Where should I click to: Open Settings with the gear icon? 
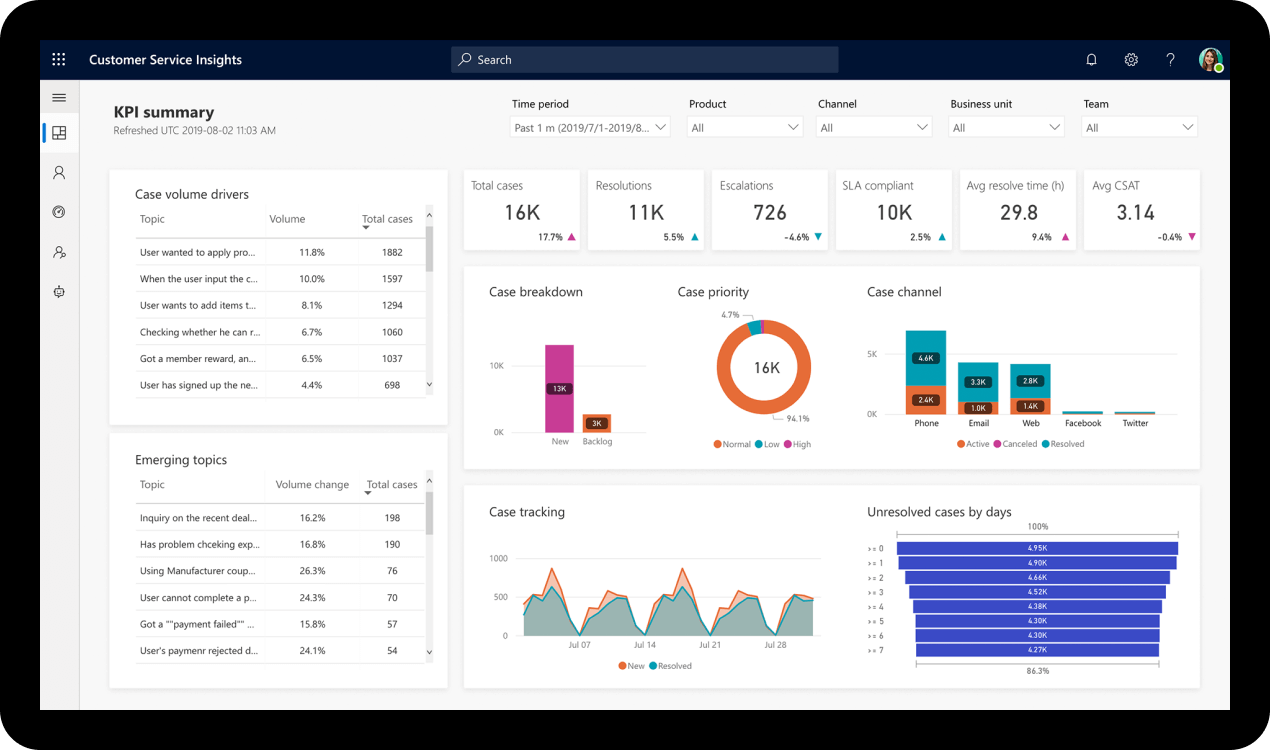[x=1131, y=59]
